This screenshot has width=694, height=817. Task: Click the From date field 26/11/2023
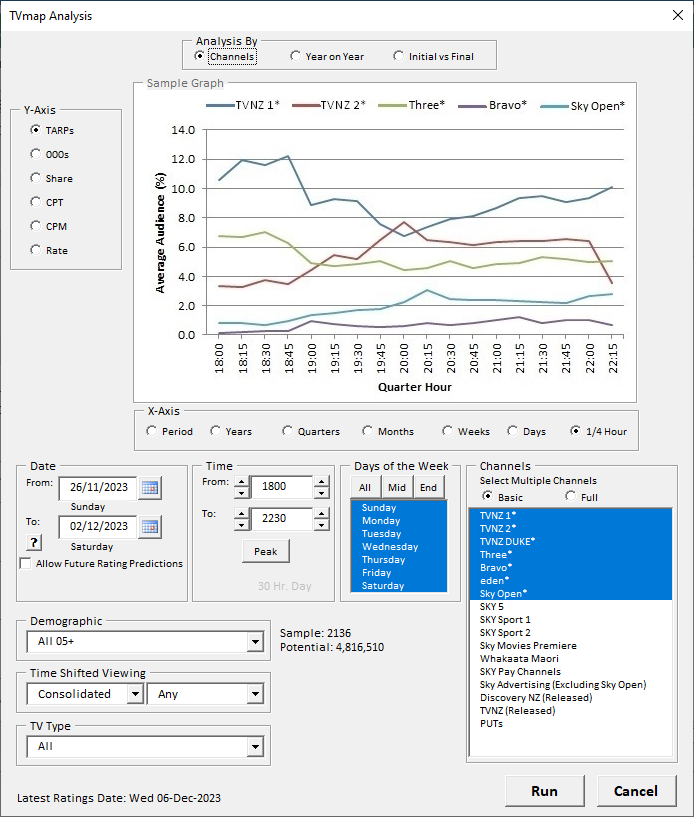[x=98, y=488]
